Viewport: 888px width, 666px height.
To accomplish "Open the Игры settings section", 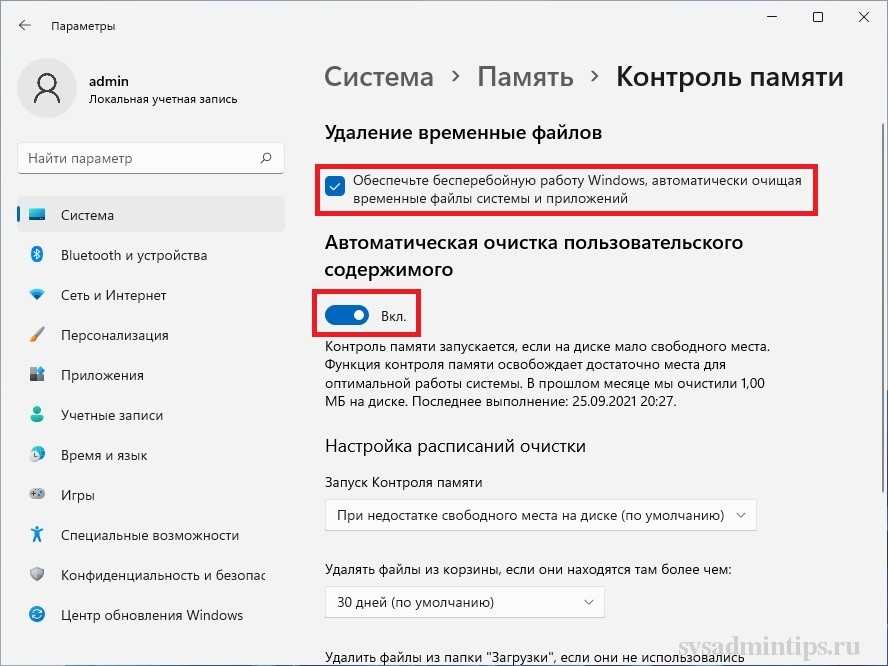I will tap(78, 495).
